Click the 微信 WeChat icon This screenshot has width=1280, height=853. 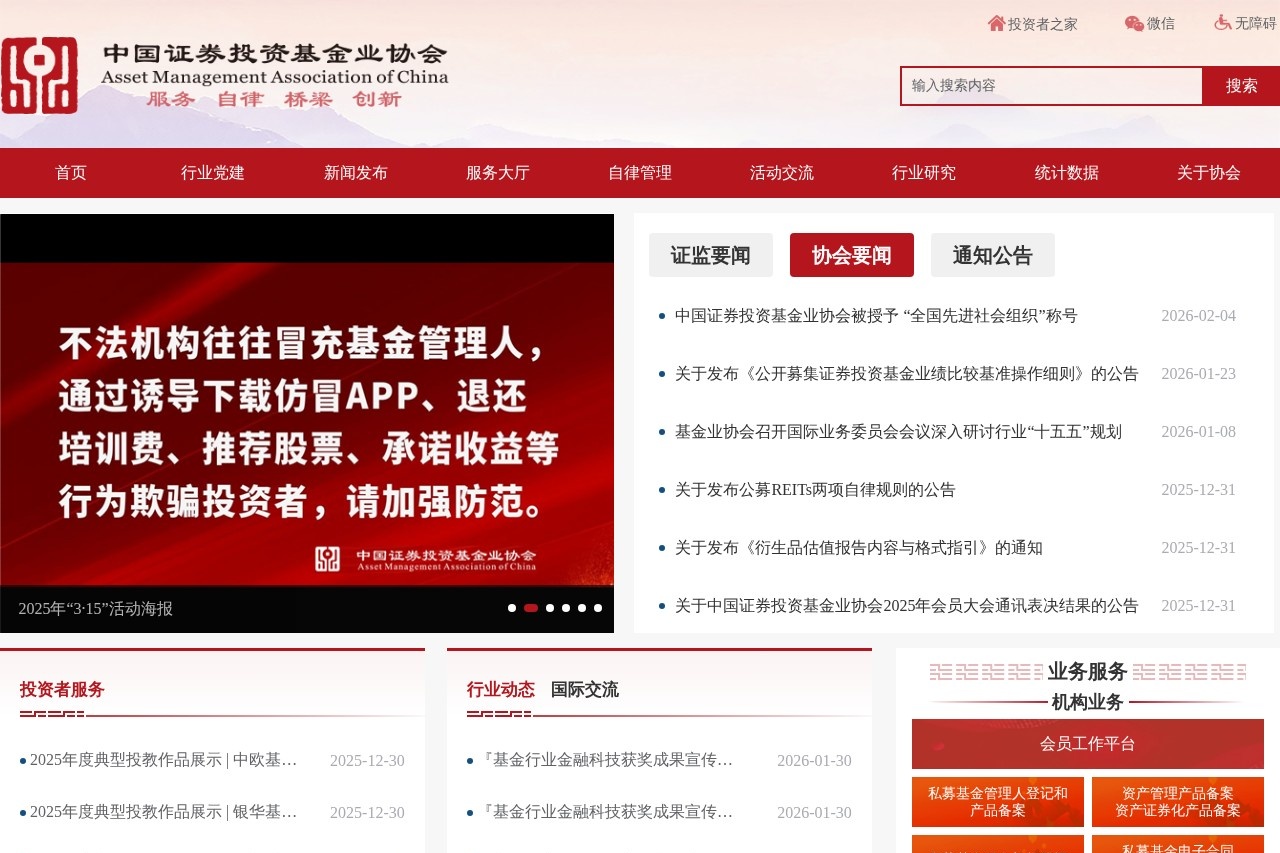pos(1134,23)
